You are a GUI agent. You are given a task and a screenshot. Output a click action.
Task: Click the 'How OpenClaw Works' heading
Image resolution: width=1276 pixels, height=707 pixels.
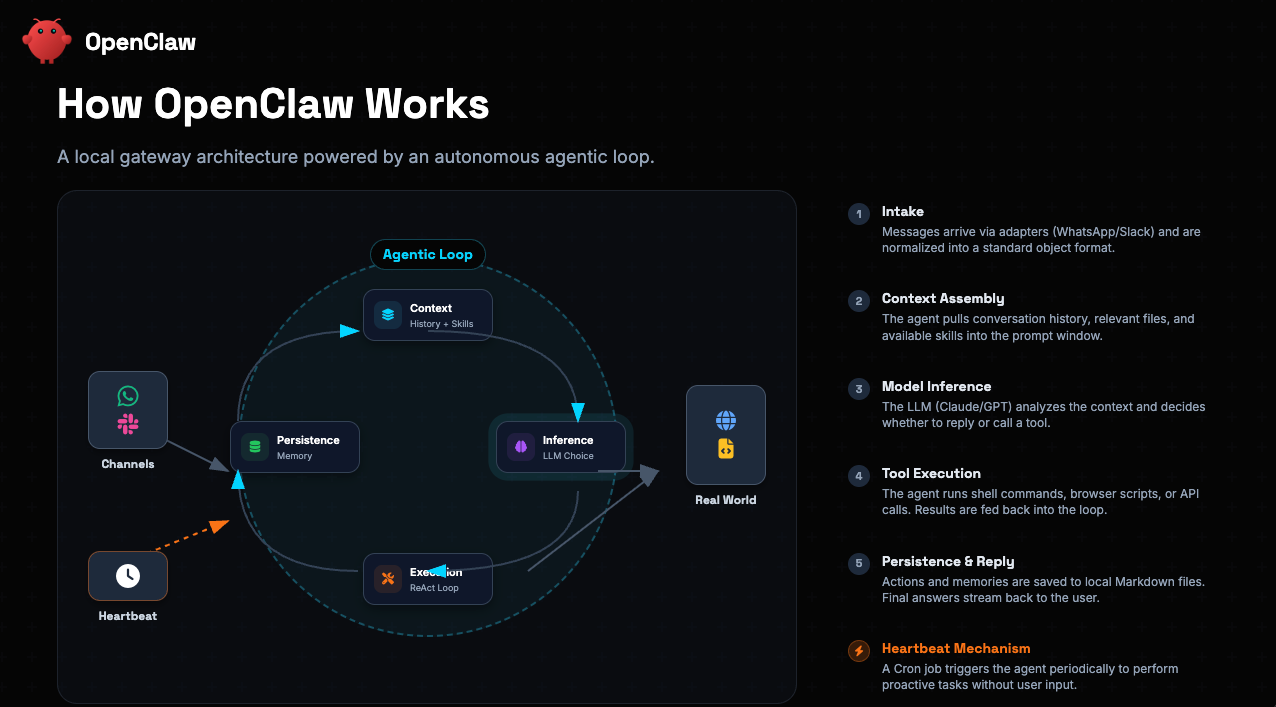pos(273,104)
